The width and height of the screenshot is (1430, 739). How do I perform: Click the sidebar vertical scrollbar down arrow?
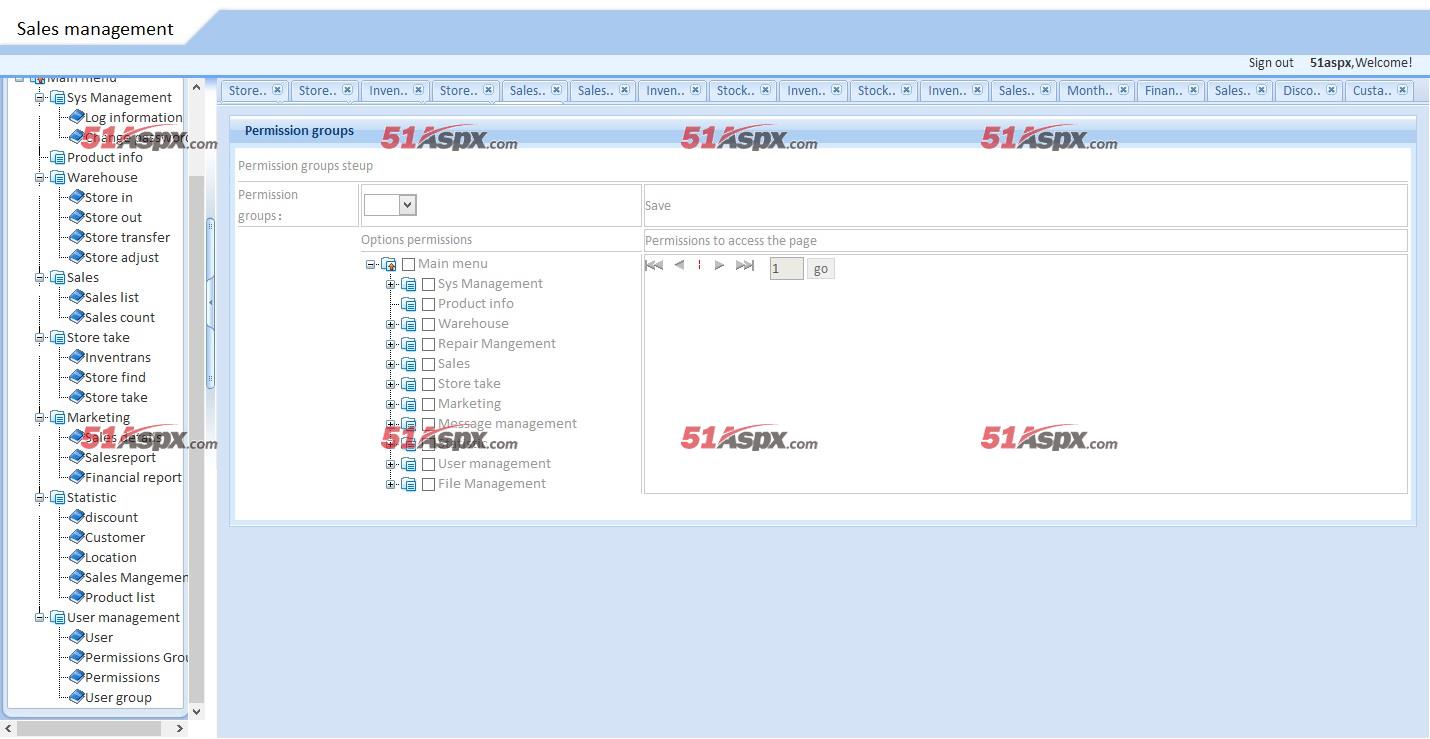pos(196,711)
